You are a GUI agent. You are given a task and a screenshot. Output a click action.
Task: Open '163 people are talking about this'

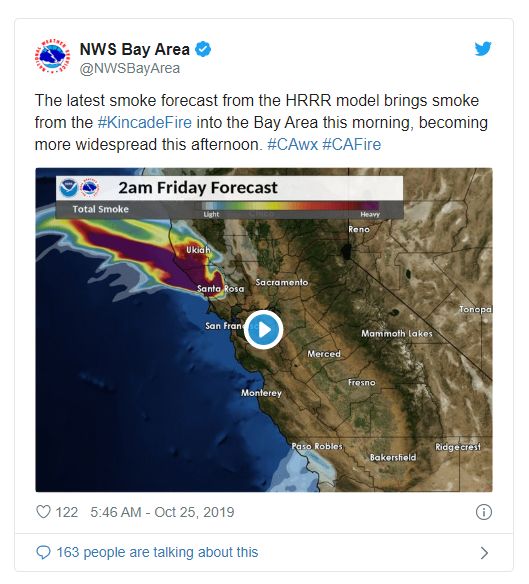(157, 552)
